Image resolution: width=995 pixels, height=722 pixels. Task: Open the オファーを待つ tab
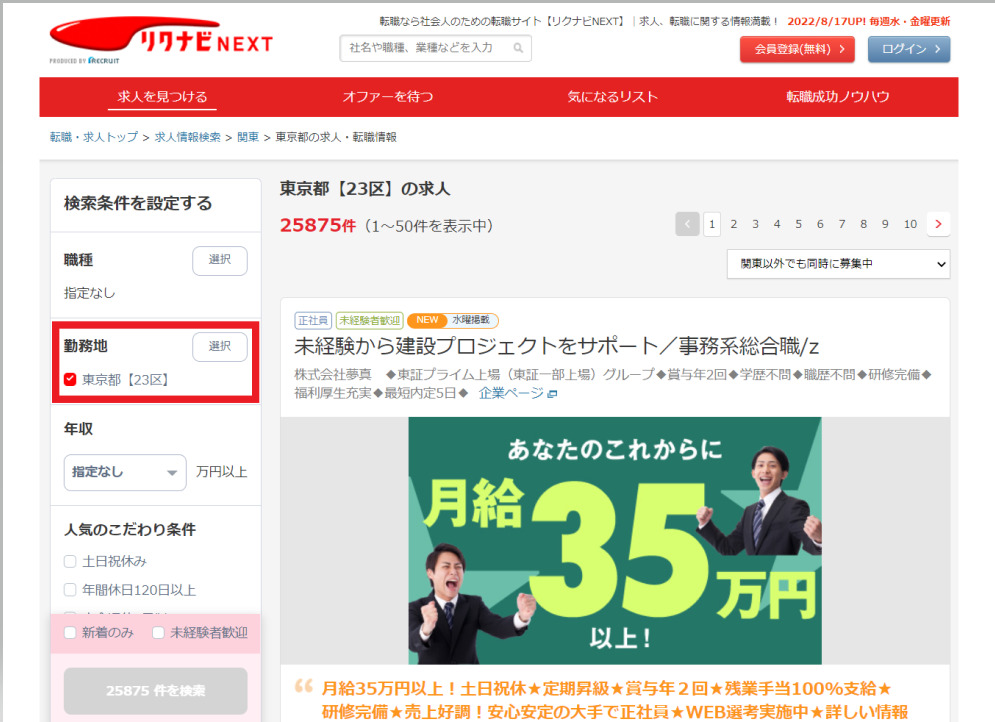click(388, 96)
